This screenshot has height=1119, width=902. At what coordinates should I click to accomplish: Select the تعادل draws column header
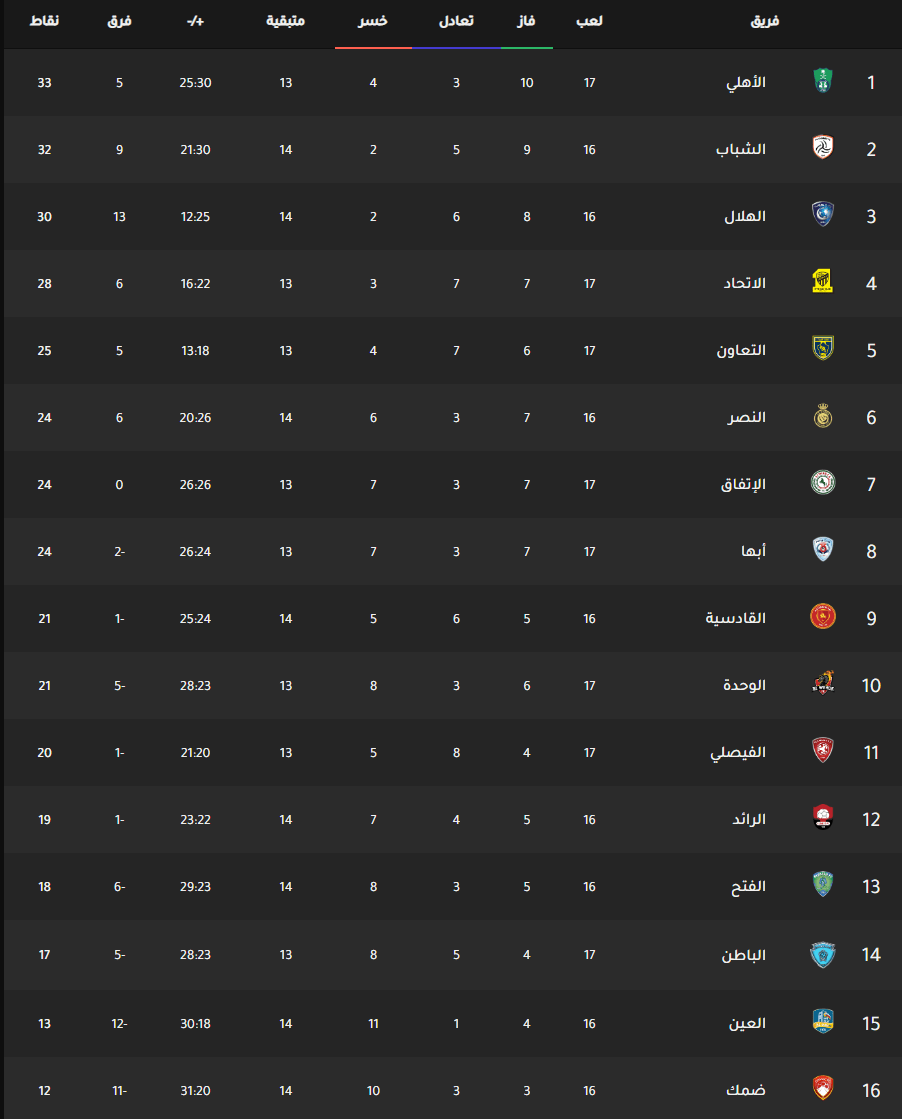(456, 21)
